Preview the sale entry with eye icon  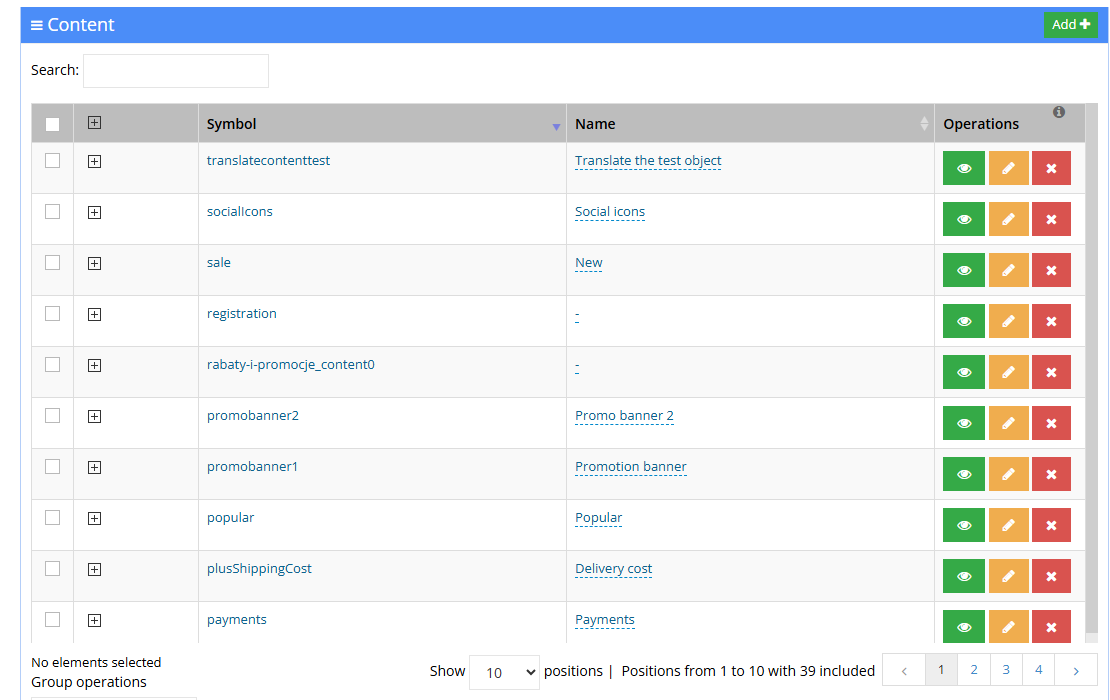(x=963, y=270)
